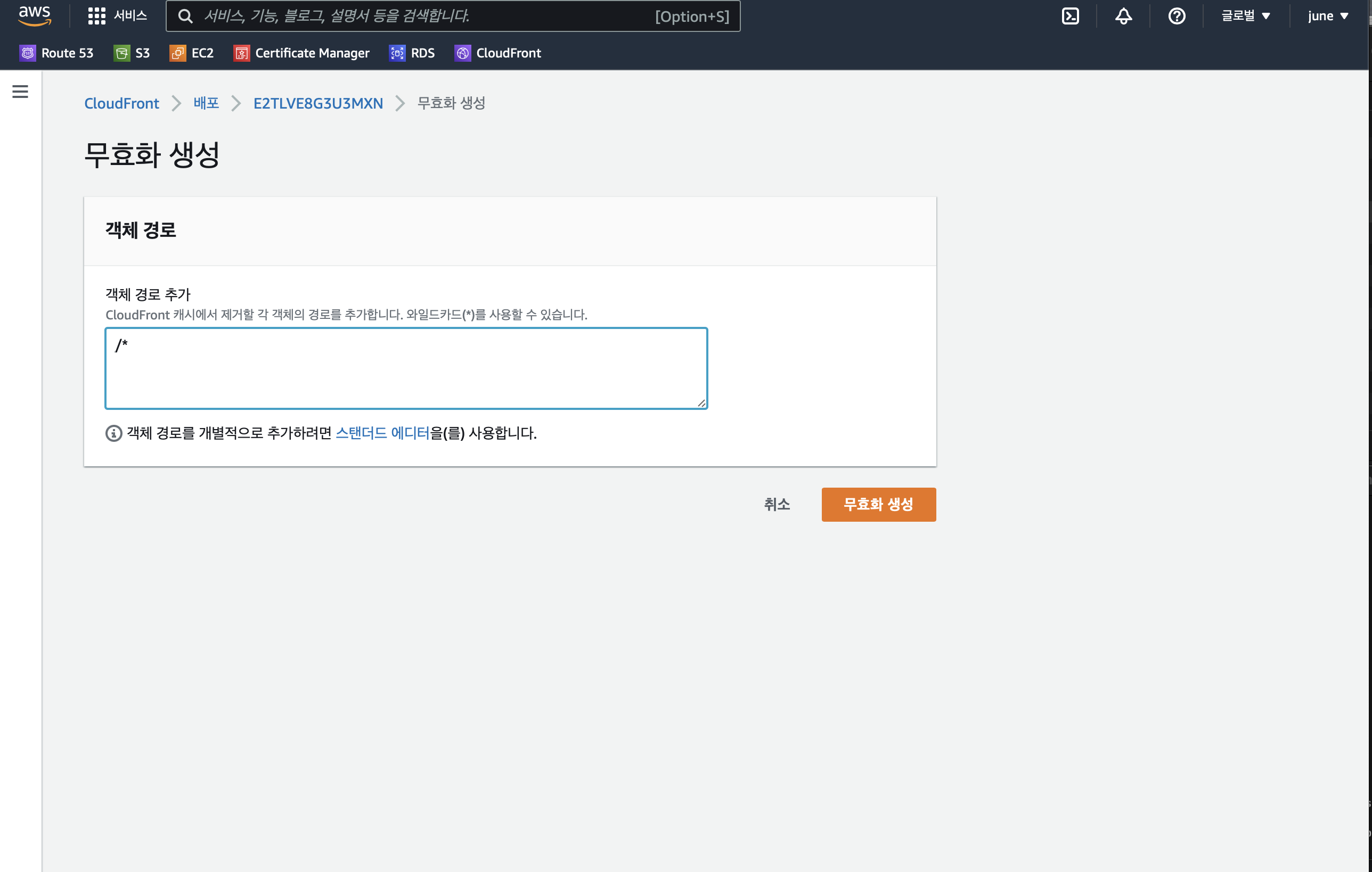Click the EC2 icon in the favorites bar
Image resolution: width=1372 pixels, height=872 pixels.
pyautogui.click(x=178, y=53)
